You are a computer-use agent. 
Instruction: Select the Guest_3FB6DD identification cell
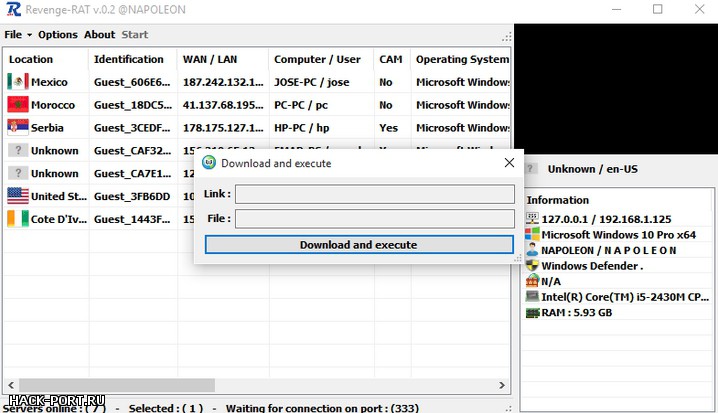[132, 196]
